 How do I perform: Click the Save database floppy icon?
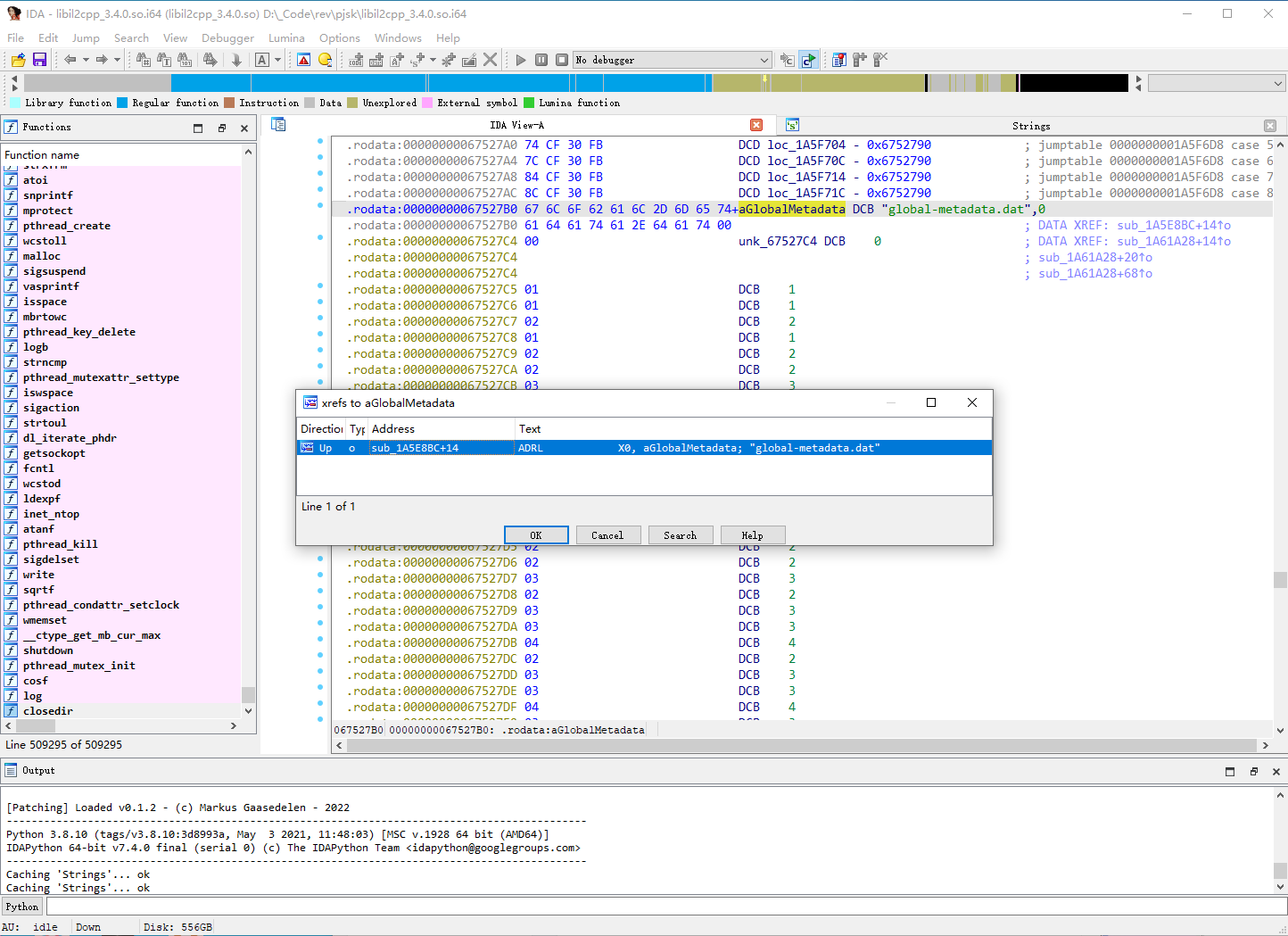click(x=39, y=60)
